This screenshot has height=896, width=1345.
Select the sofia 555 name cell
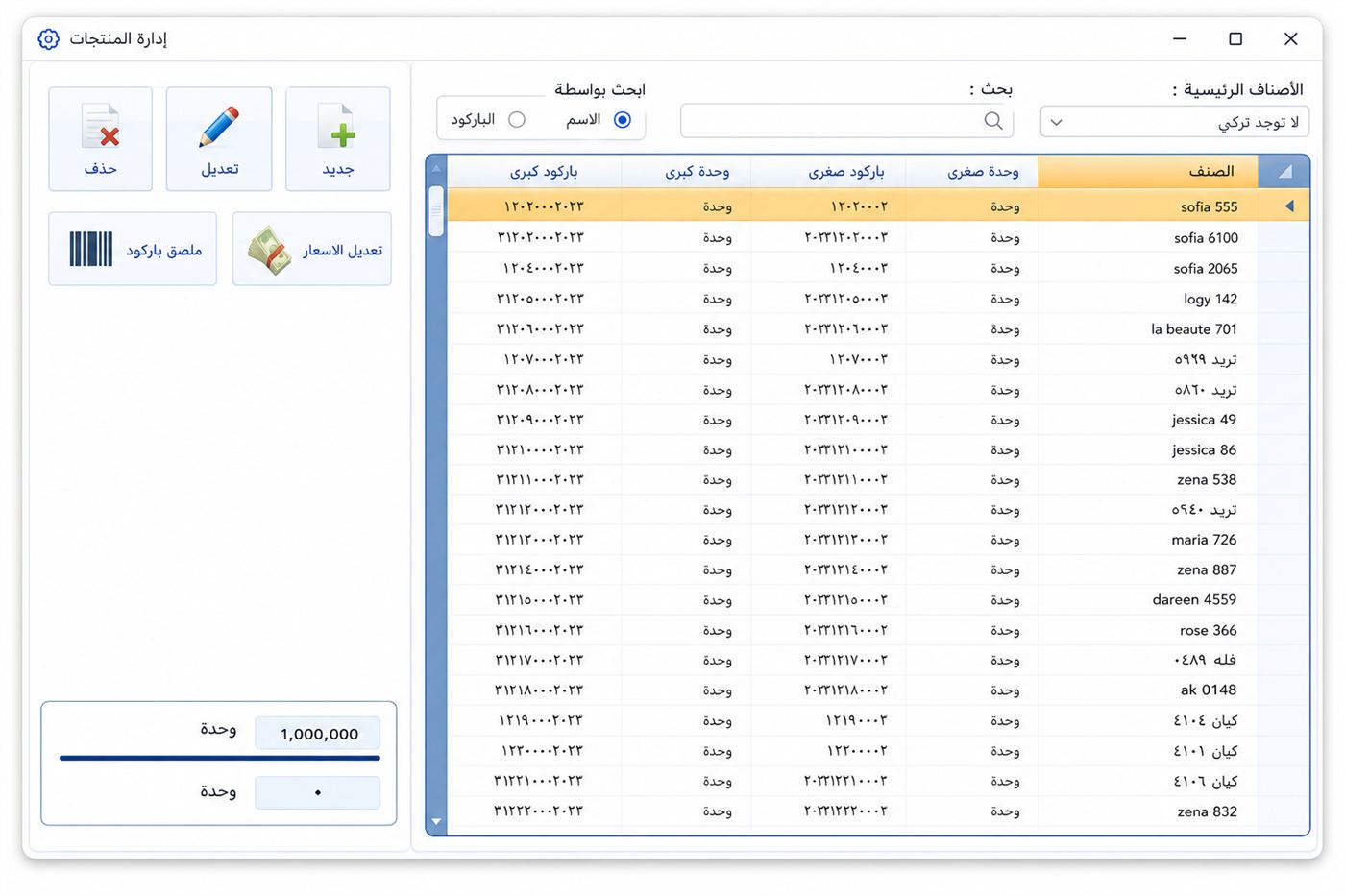click(x=1150, y=206)
